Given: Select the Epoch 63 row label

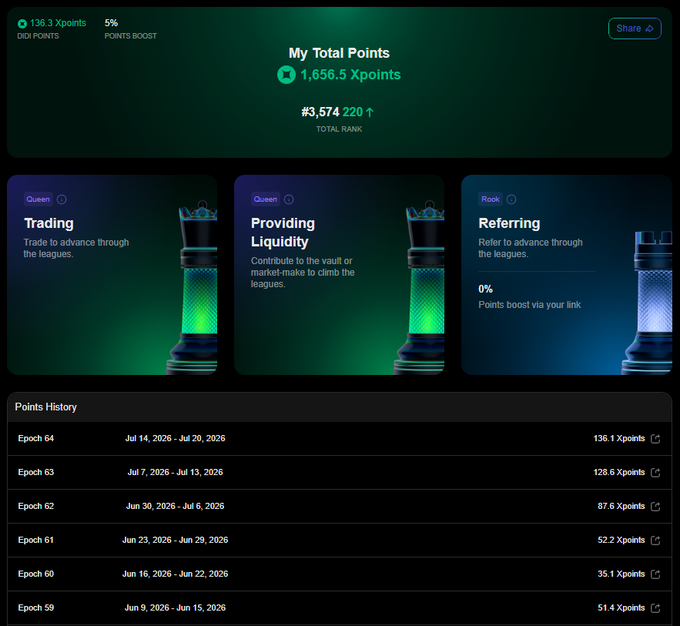Looking at the screenshot, I should (36, 472).
